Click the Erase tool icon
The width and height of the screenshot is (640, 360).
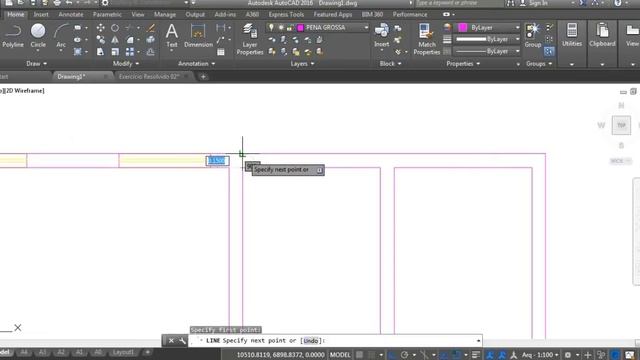click(151, 28)
